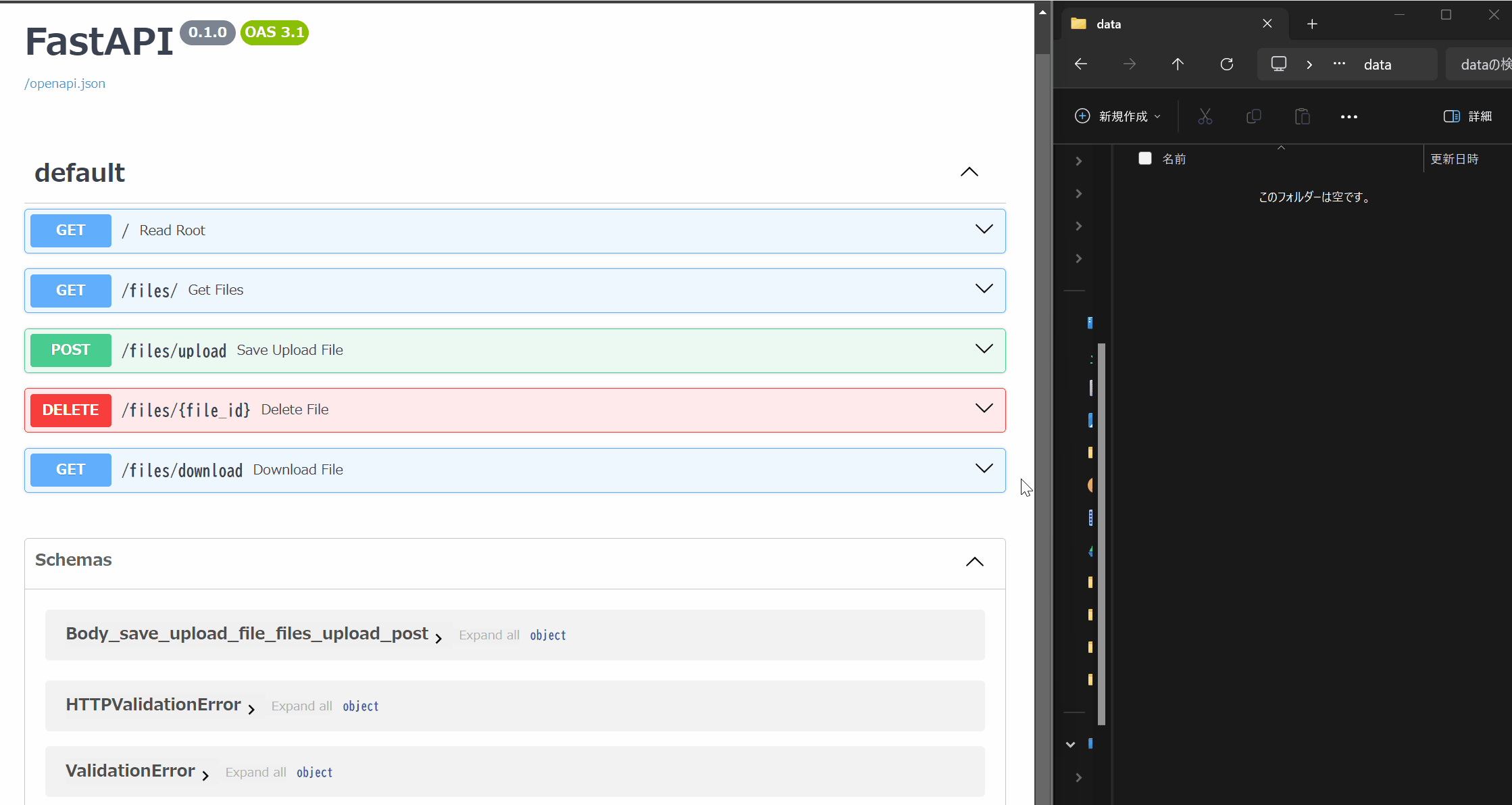Expand the DELETE /files/{file_id} arrow
The image size is (1512, 805).
click(984, 408)
